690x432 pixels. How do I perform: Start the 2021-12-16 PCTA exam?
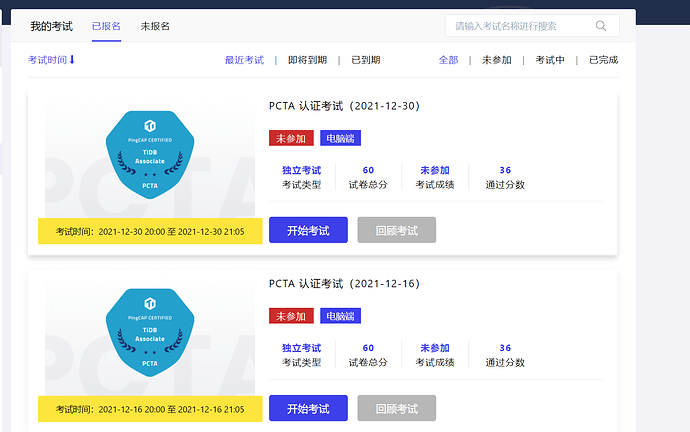click(x=308, y=408)
